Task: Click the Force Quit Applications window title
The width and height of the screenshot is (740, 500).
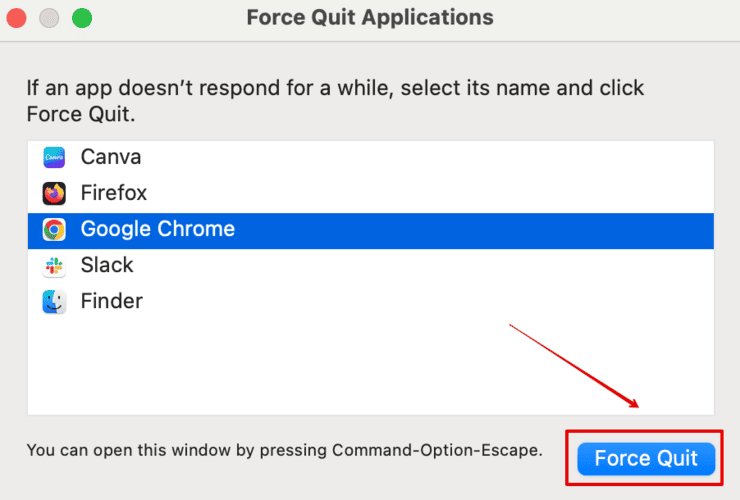Action: [370, 18]
